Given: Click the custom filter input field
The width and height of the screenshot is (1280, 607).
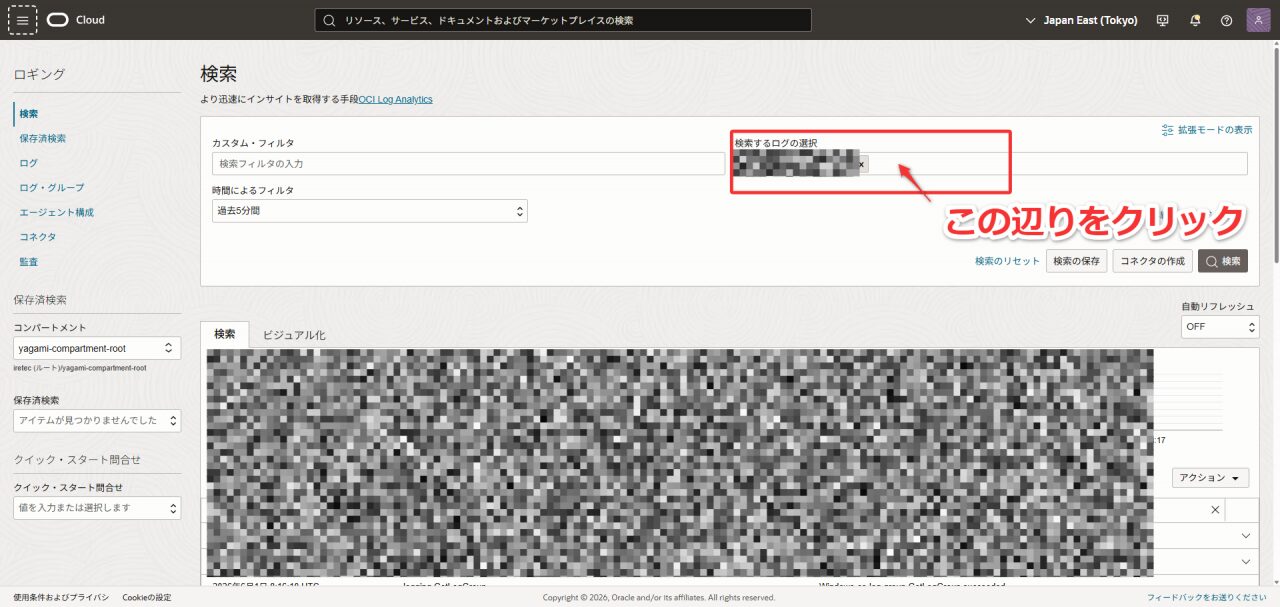Looking at the screenshot, I should pyautogui.click(x=468, y=163).
